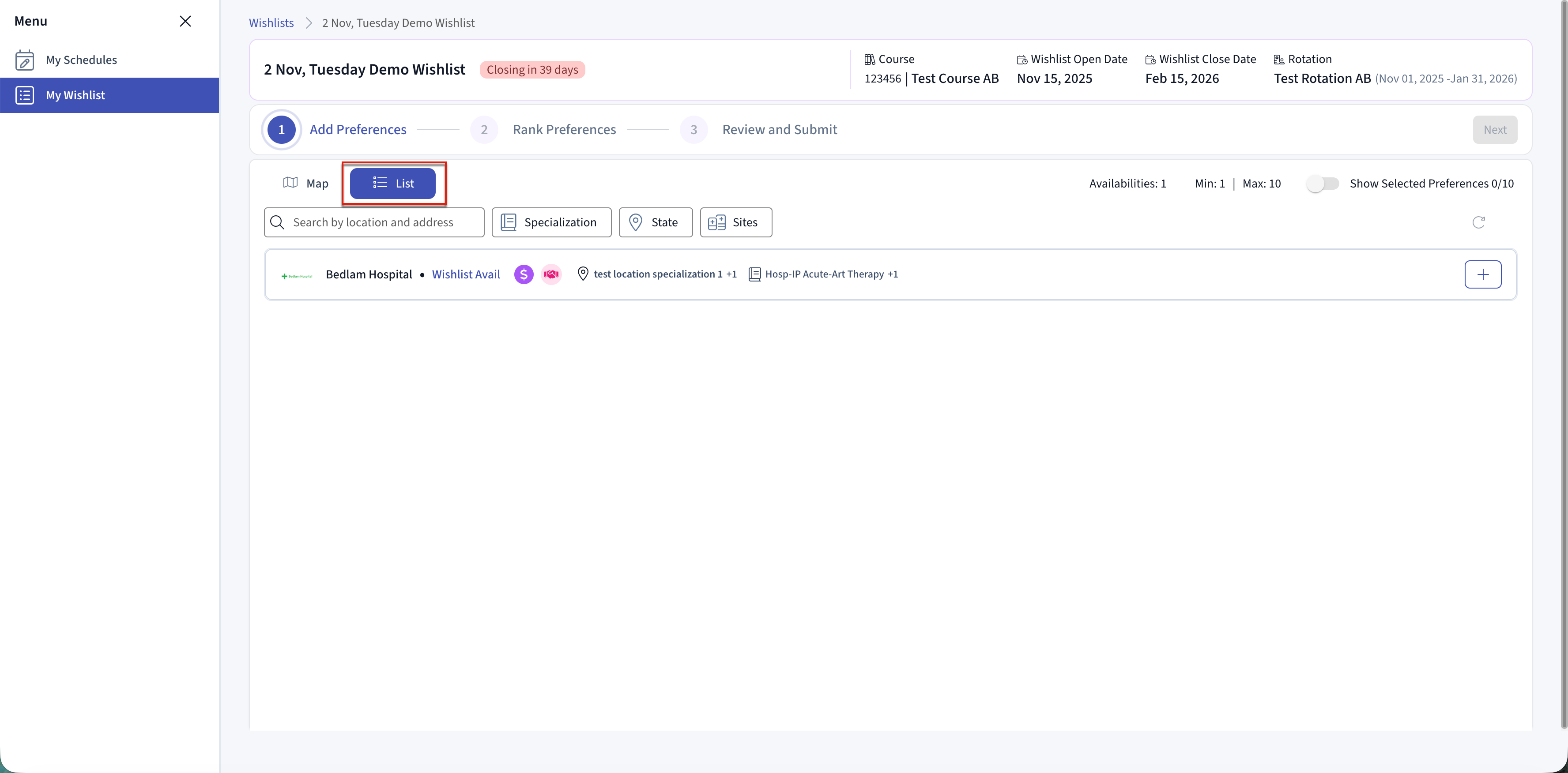Go to Rank Preferences step
Screen dimensions: 1568x773
[x=564, y=130]
